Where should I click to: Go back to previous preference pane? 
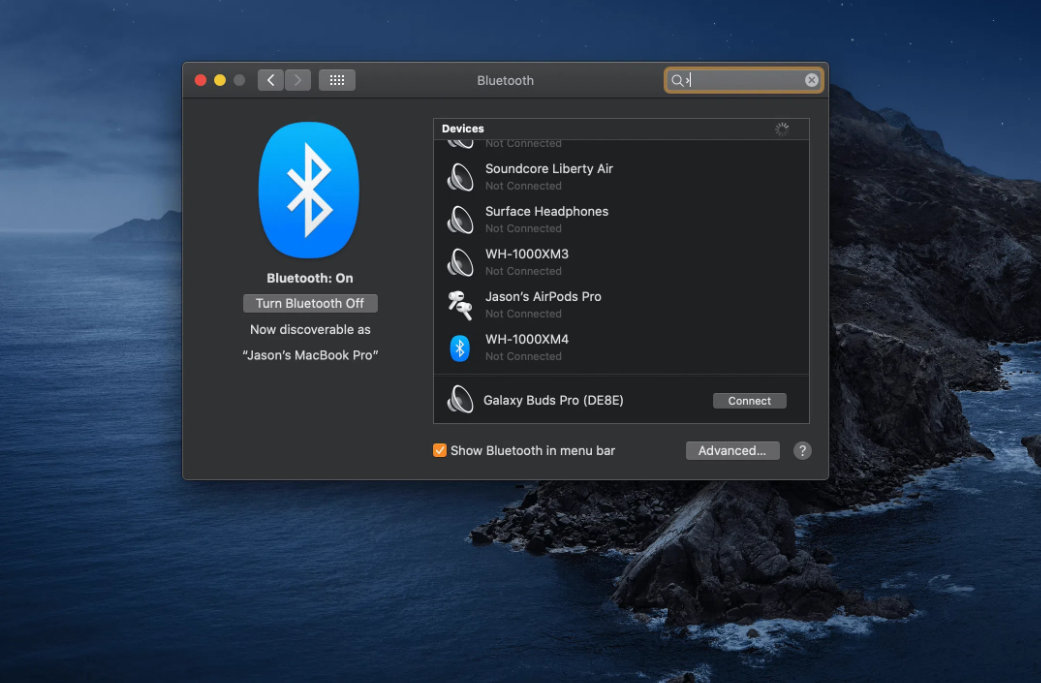tap(270, 80)
